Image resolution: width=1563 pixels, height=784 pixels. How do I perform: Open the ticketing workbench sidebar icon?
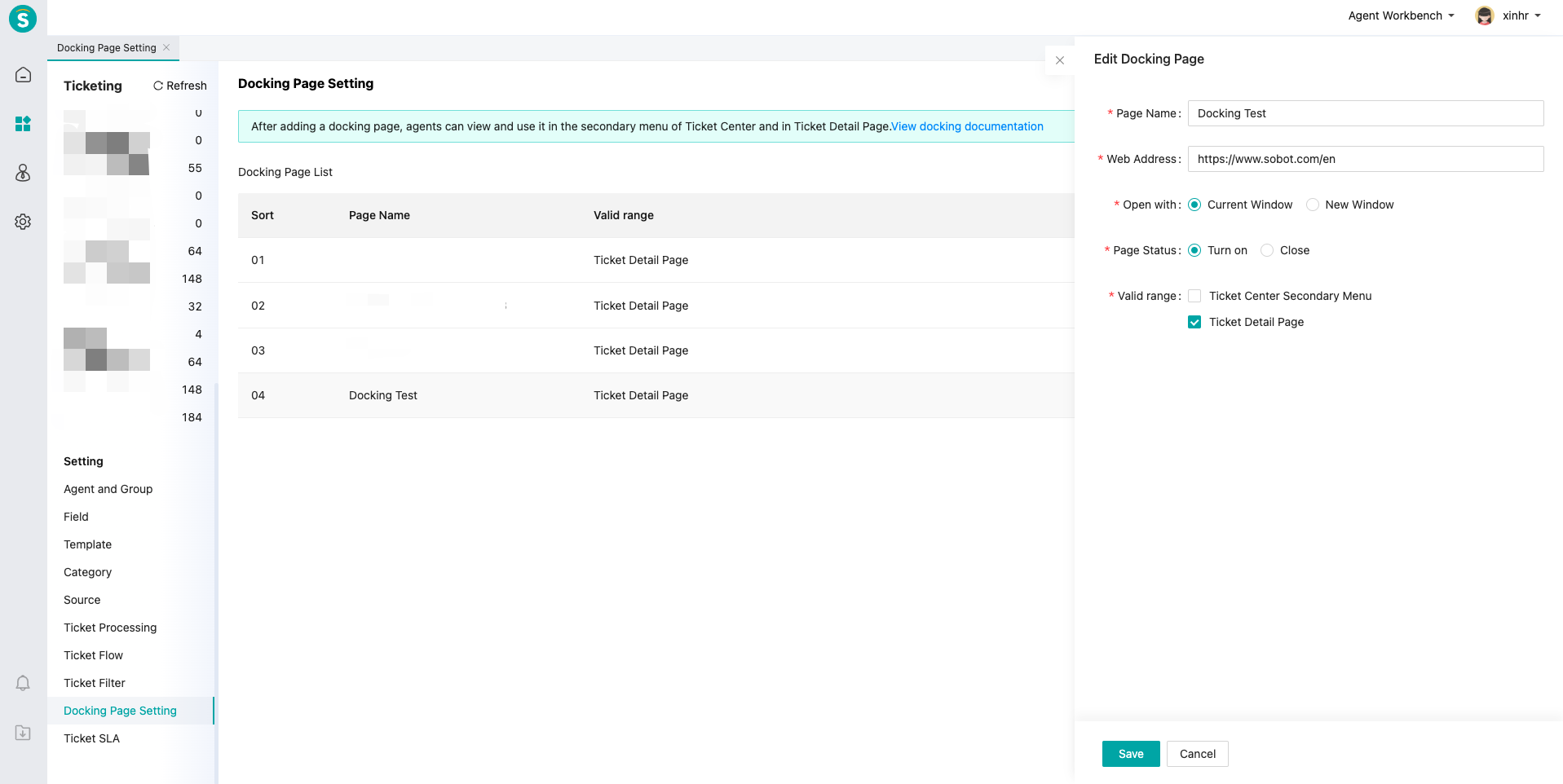(x=23, y=124)
